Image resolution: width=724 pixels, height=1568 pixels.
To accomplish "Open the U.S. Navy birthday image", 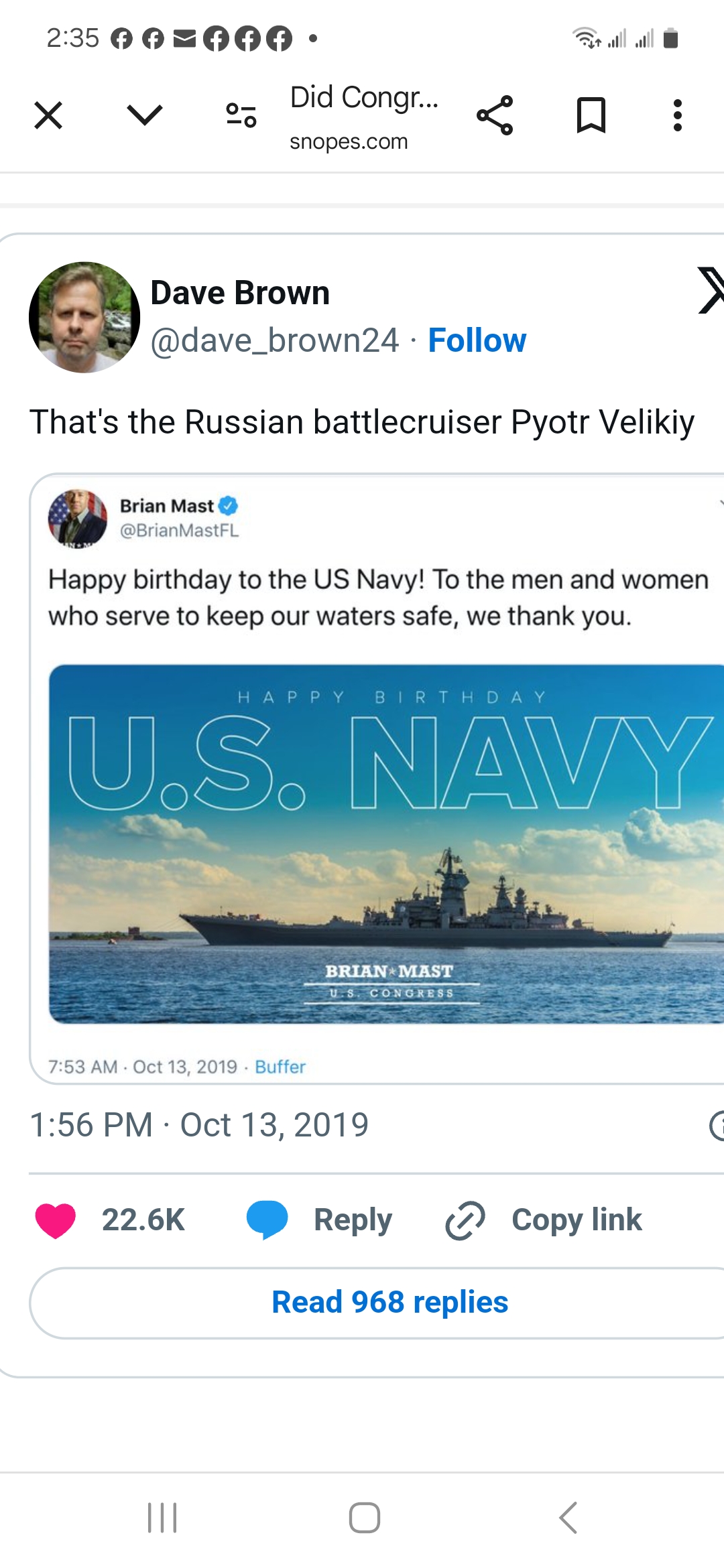I will [x=386, y=844].
